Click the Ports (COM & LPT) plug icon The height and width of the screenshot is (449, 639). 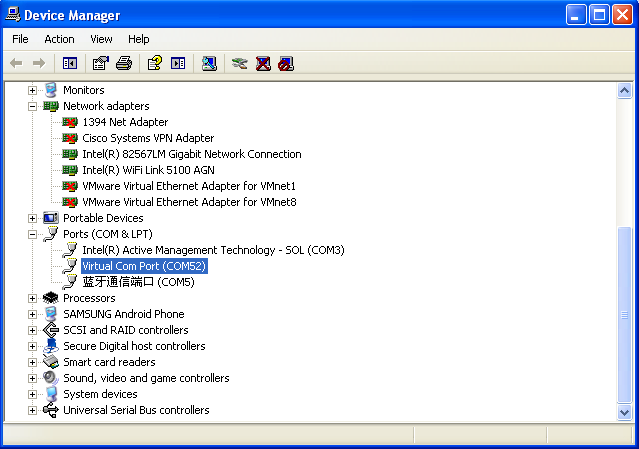(51, 234)
